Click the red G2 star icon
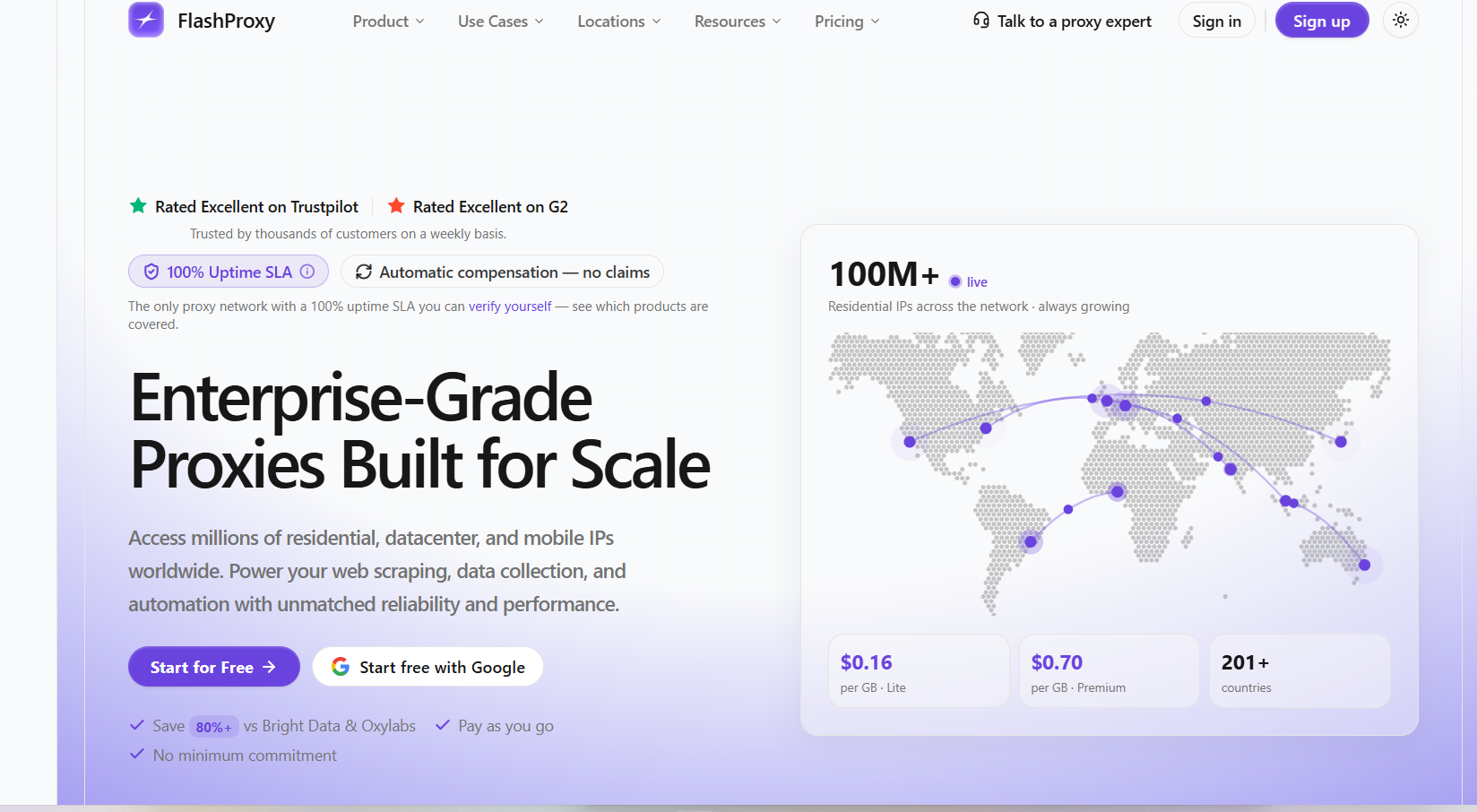 pyautogui.click(x=396, y=206)
